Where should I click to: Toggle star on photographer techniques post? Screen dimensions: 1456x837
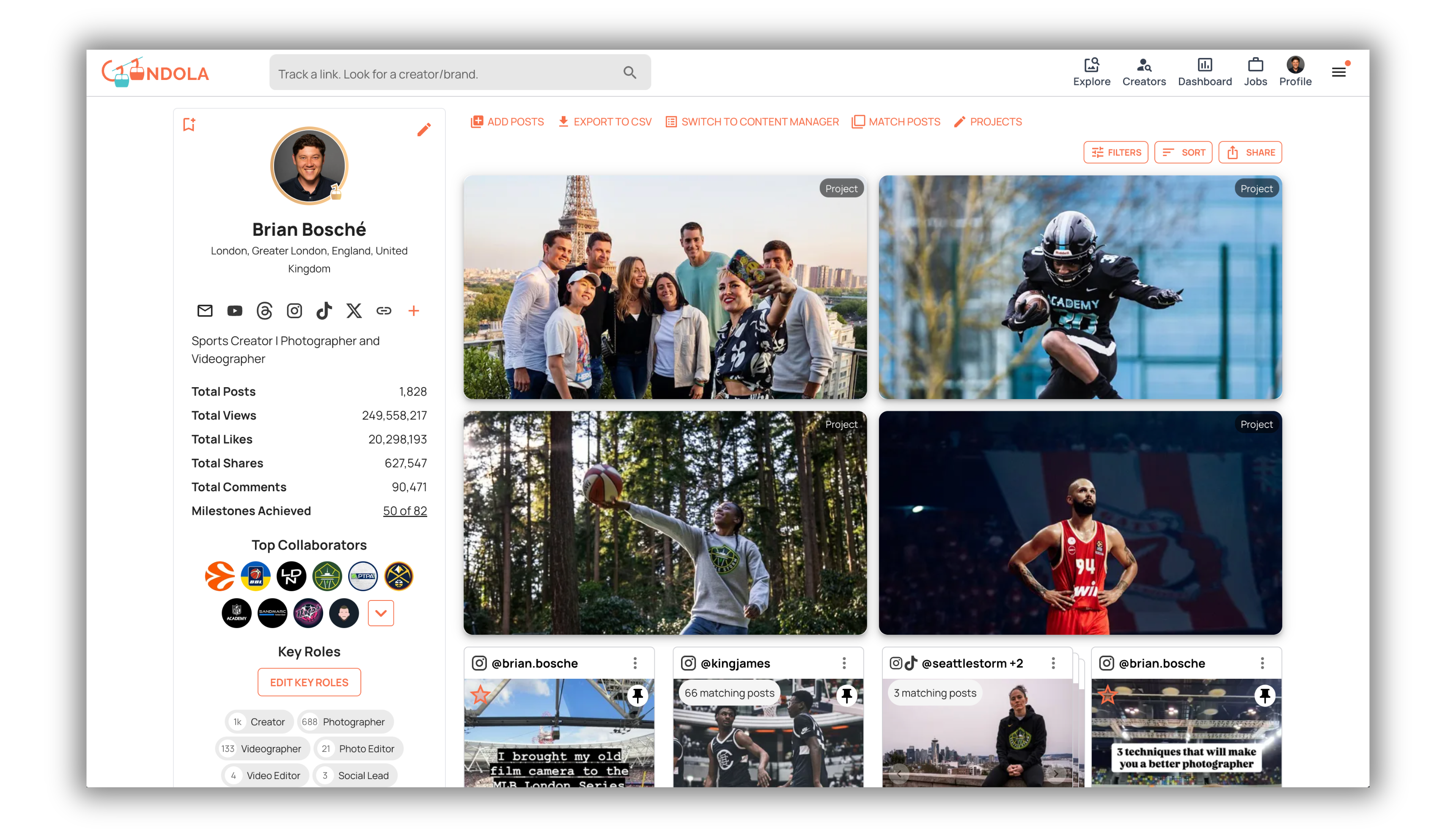pos(1107,695)
